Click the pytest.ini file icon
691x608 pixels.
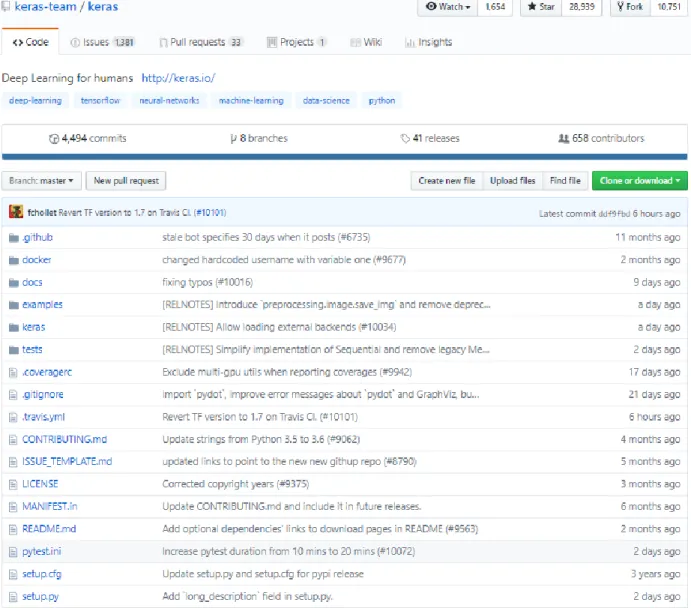[13, 552]
